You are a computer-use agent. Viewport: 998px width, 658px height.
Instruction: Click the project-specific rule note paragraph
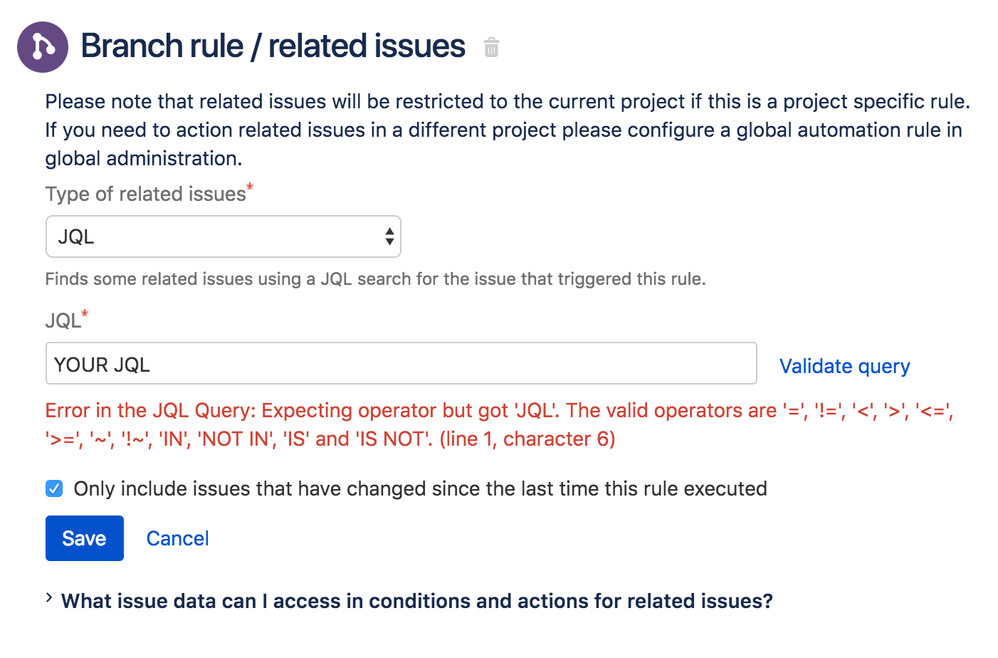[507, 130]
